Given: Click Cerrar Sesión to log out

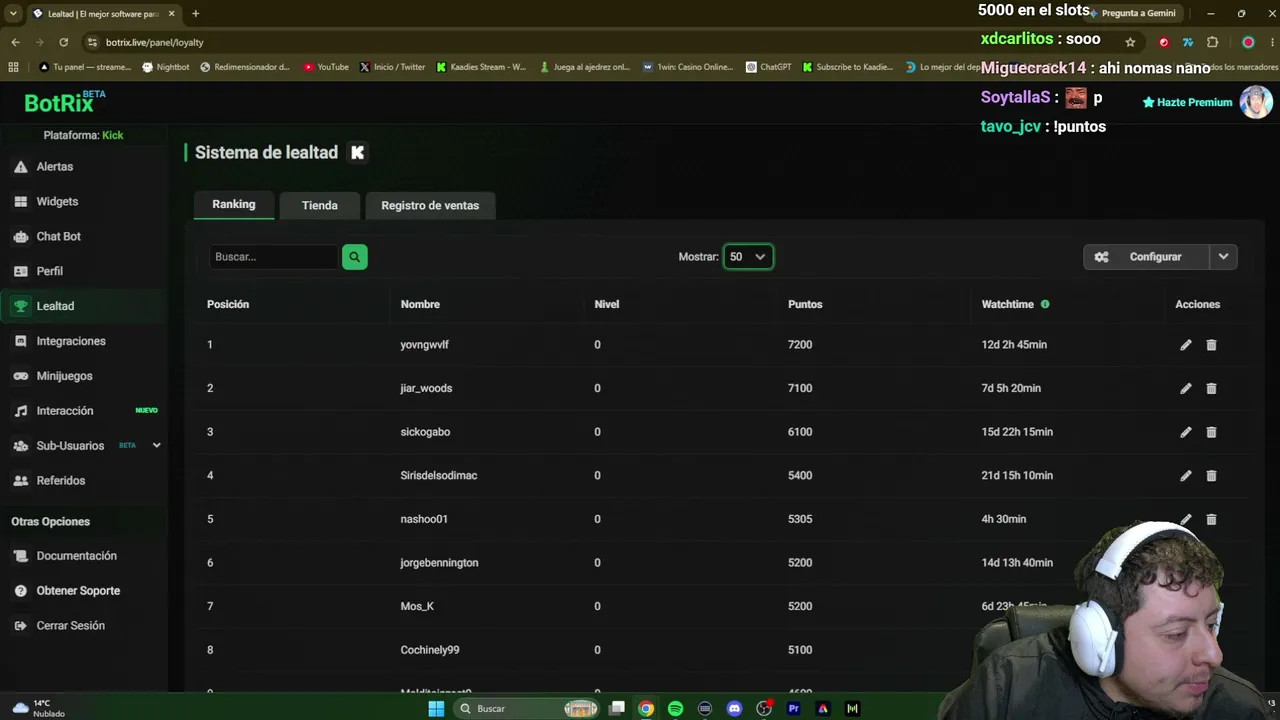Looking at the screenshot, I should click(x=70, y=626).
